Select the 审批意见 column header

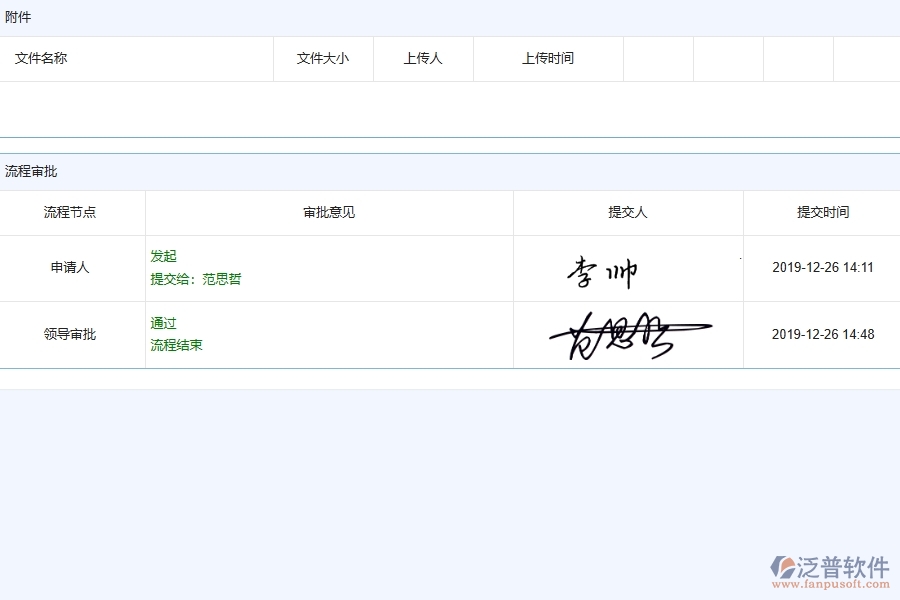coord(327,212)
